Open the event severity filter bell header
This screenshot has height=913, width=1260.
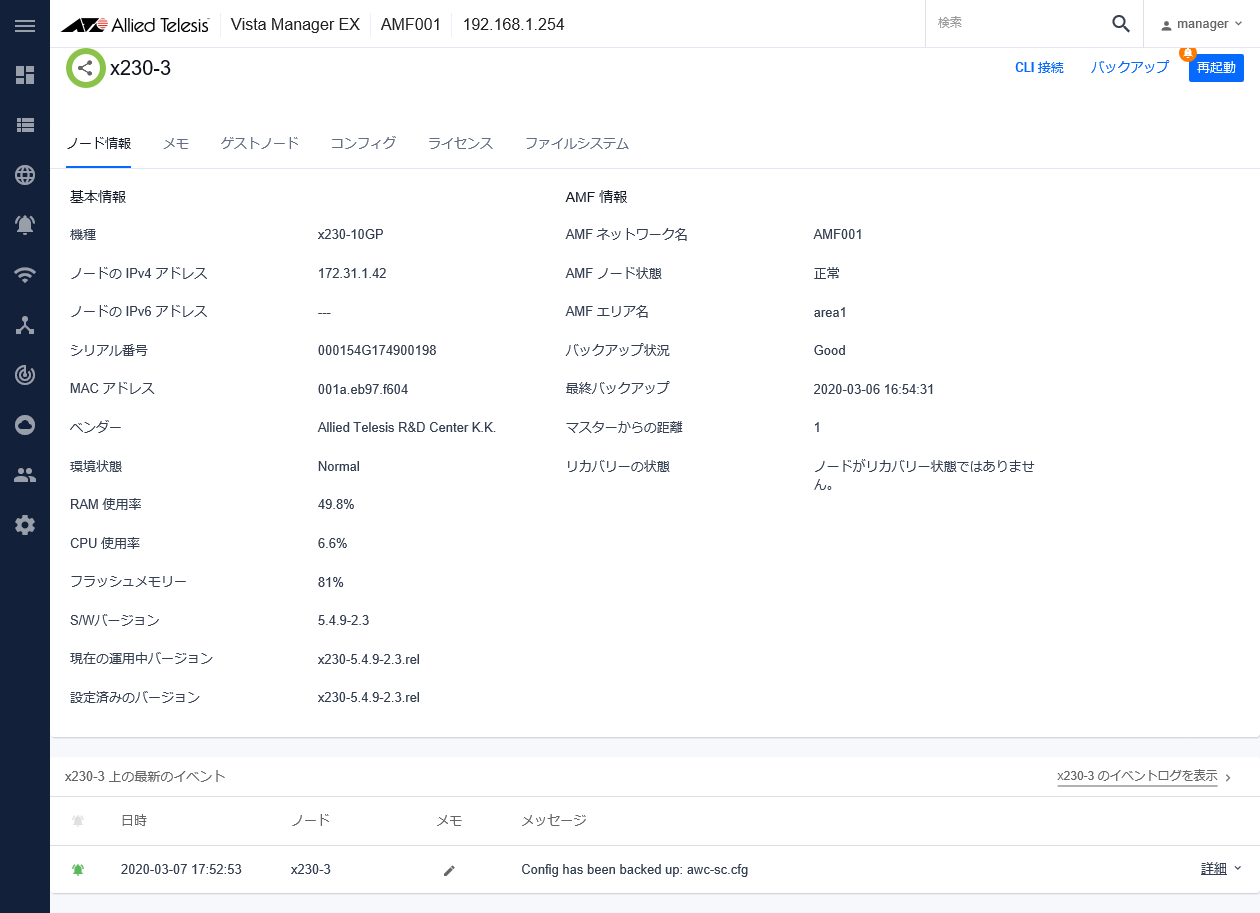pyautogui.click(x=77, y=820)
